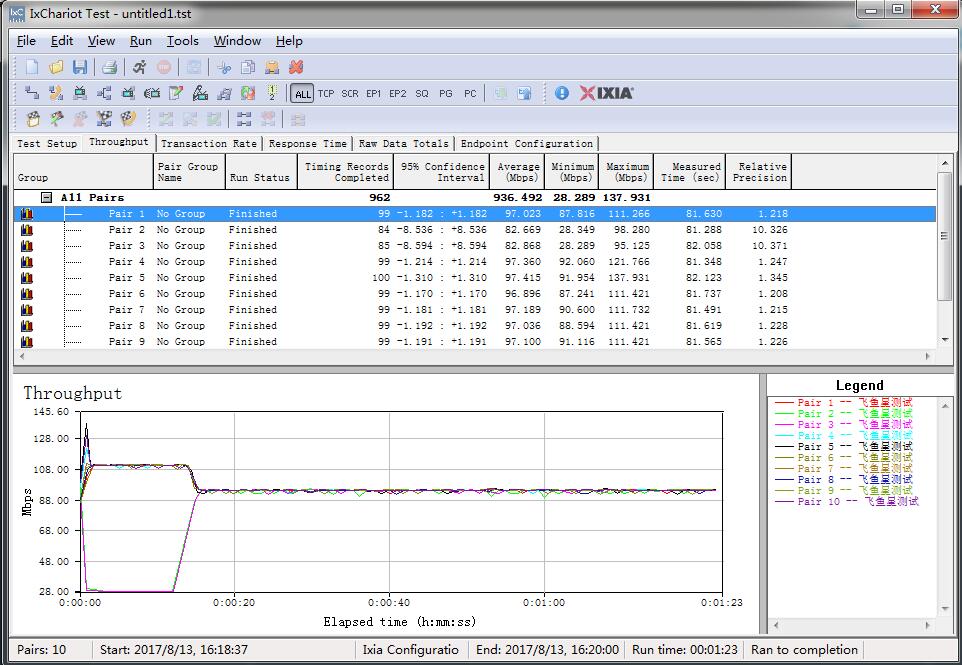
Task: Click the Run Status column header
Action: [259, 177]
